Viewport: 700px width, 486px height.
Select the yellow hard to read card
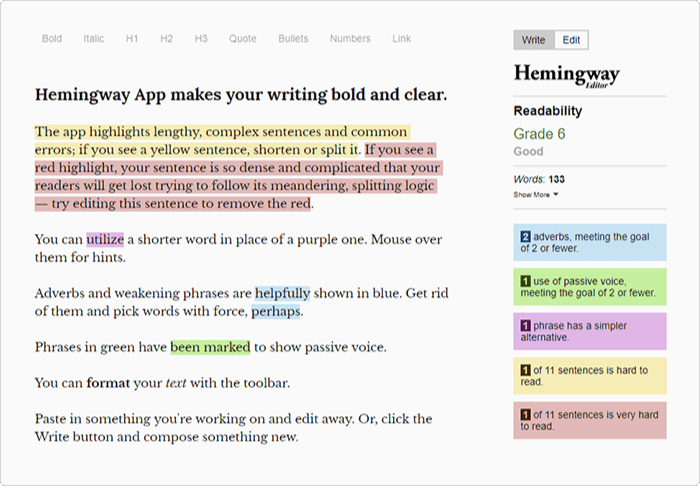click(590, 376)
